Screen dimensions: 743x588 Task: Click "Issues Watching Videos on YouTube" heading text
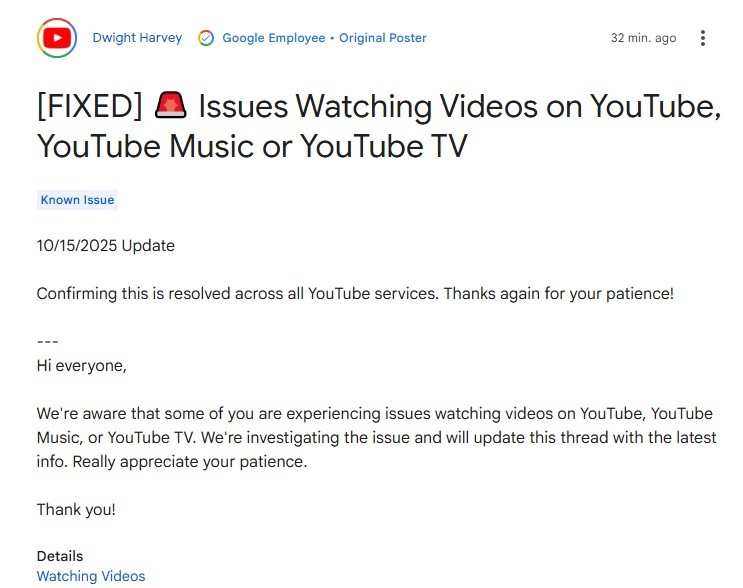click(x=460, y=105)
